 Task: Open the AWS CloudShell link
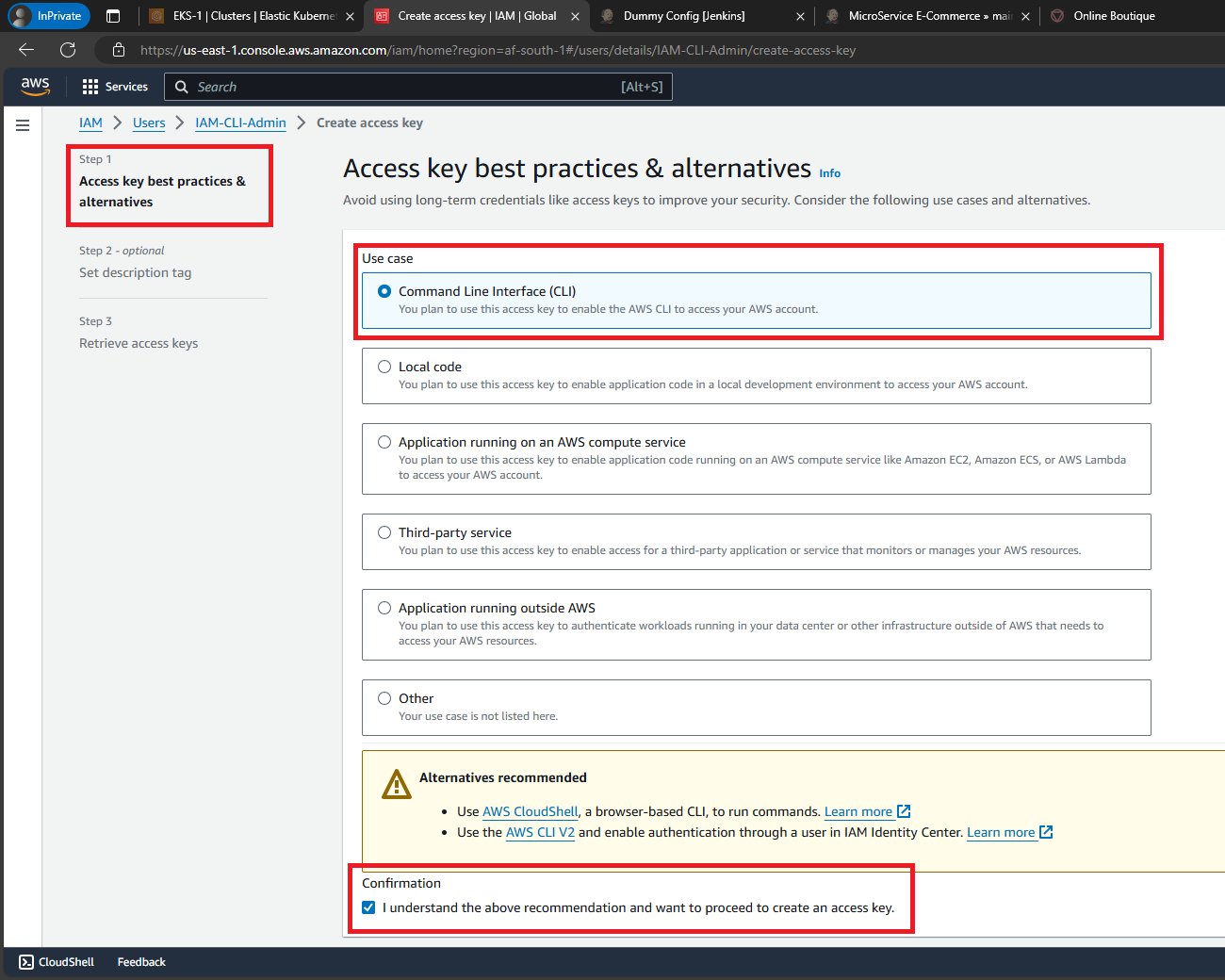(x=531, y=811)
